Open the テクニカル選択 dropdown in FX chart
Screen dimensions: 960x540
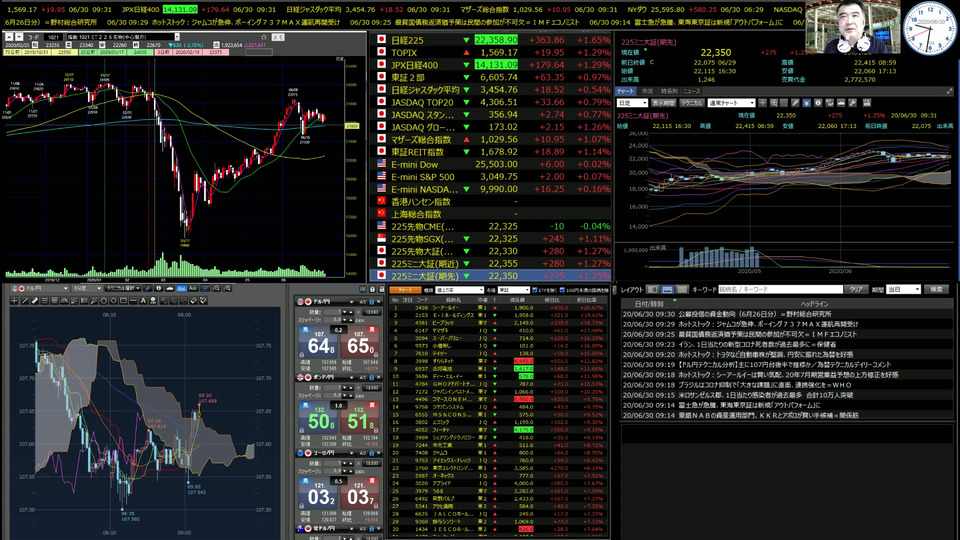[x=122, y=288]
